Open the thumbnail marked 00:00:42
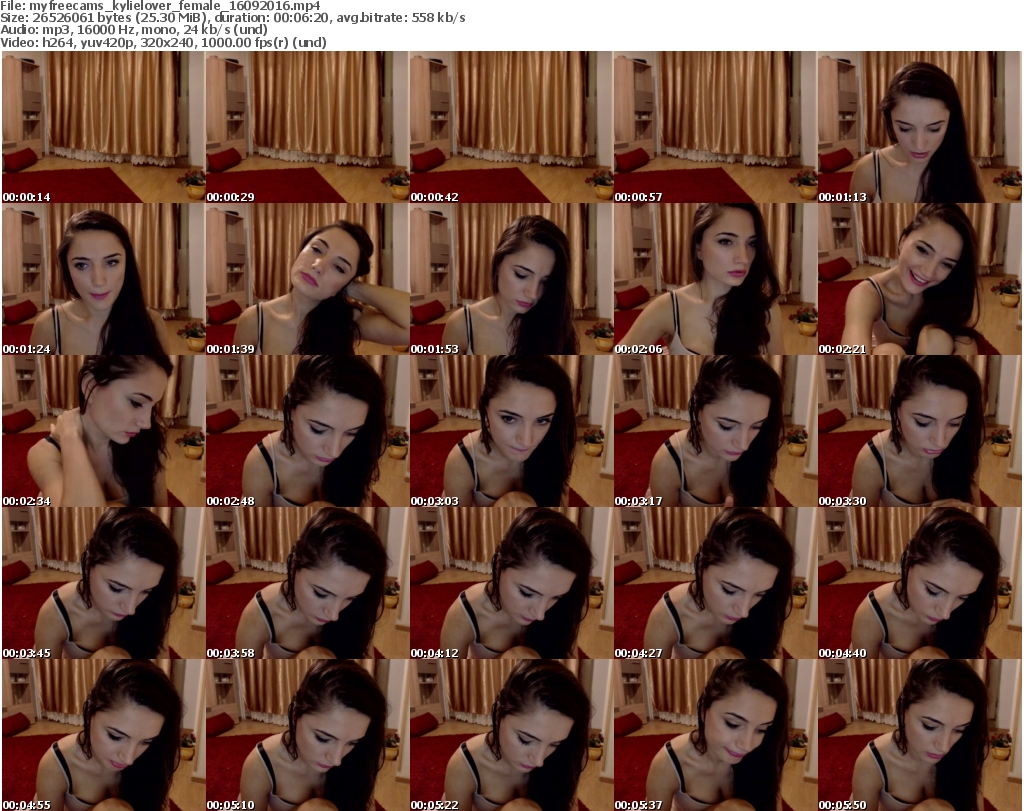This screenshot has width=1024, height=811. [510, 127]
